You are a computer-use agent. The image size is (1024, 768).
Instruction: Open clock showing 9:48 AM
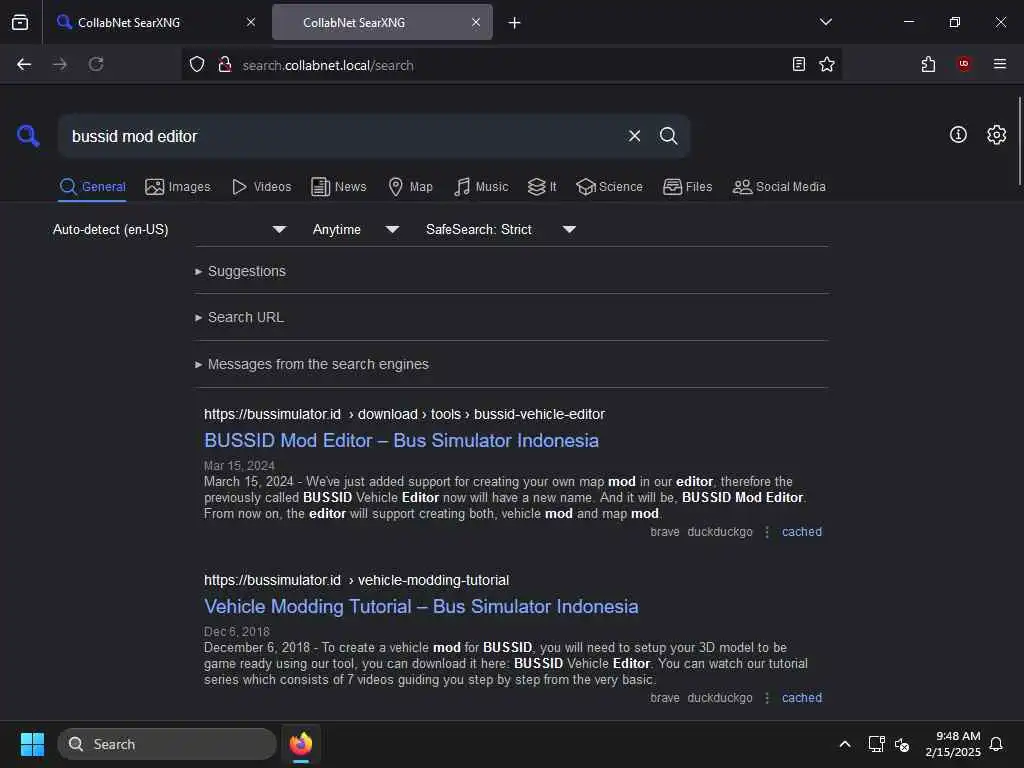click(953, 744)
